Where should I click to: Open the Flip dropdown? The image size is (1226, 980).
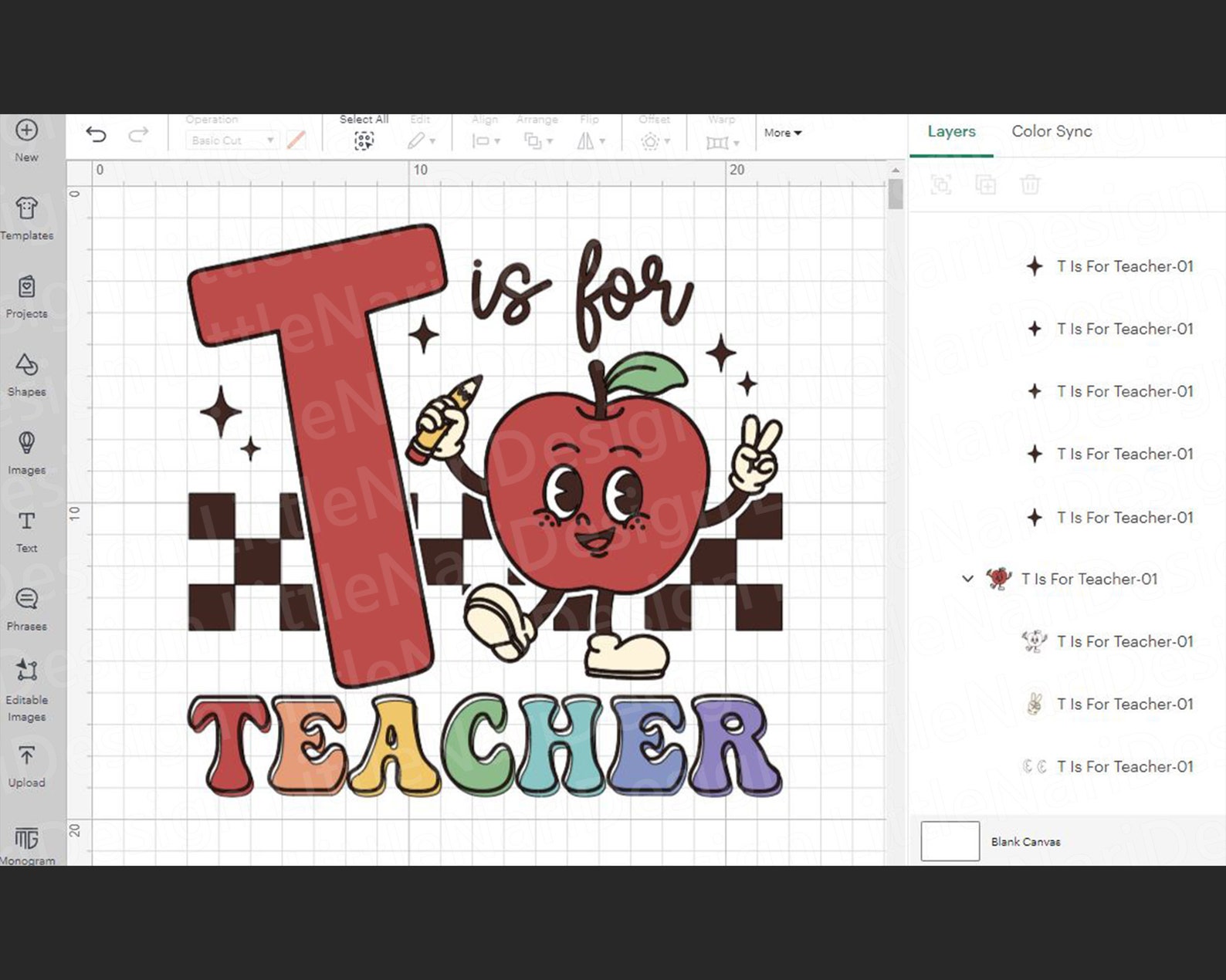(591, 140)
